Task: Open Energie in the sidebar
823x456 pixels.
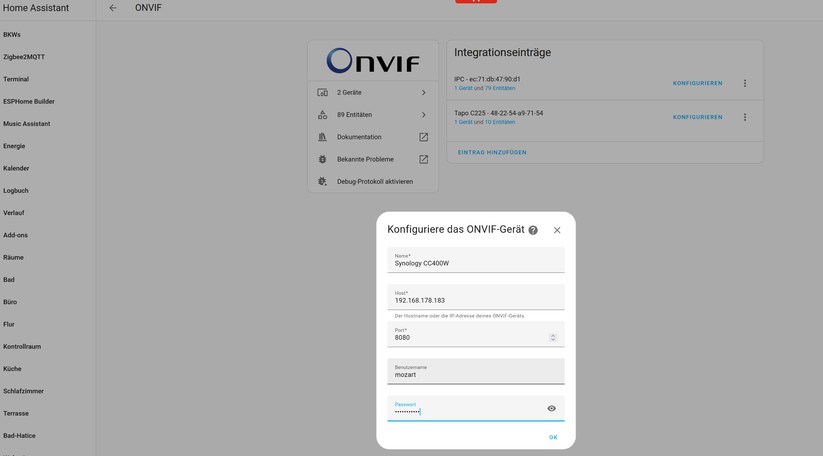Action: [14, 146]
